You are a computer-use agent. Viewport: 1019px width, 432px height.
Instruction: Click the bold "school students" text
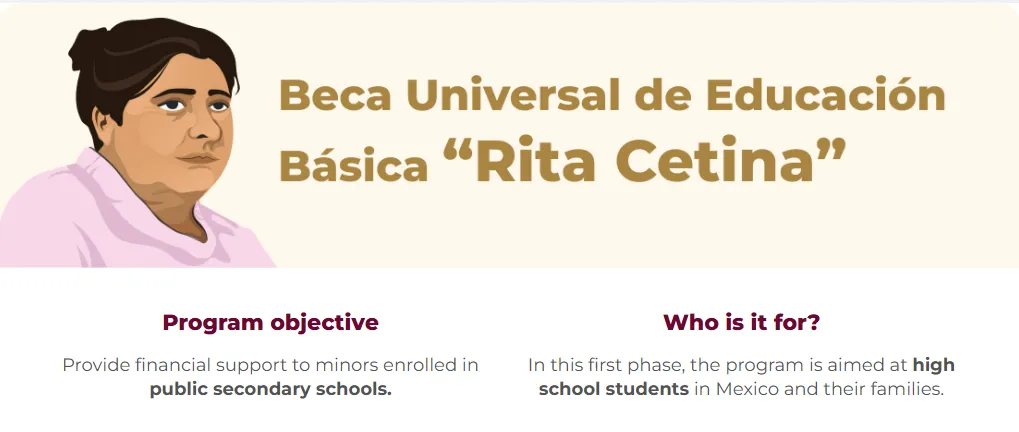click(x=613, y=389)
